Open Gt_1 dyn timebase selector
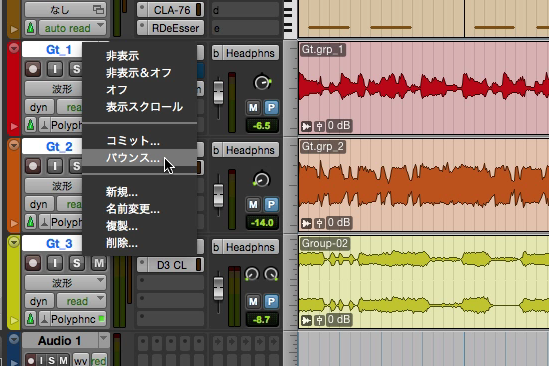 tap(39, 107)
